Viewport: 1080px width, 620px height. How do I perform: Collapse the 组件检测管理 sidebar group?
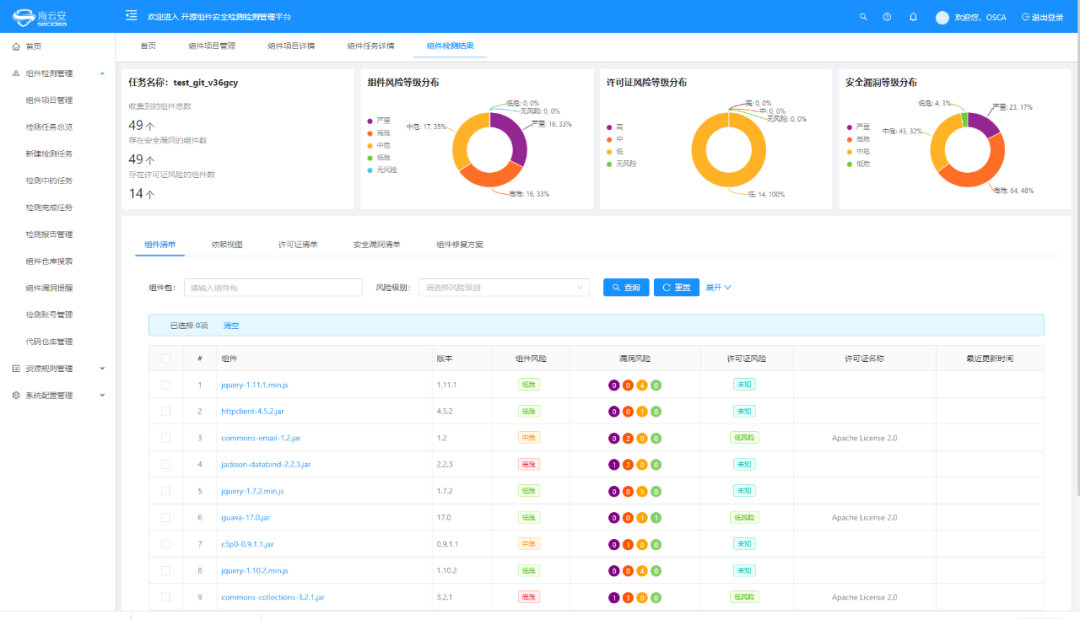[102, 74]
